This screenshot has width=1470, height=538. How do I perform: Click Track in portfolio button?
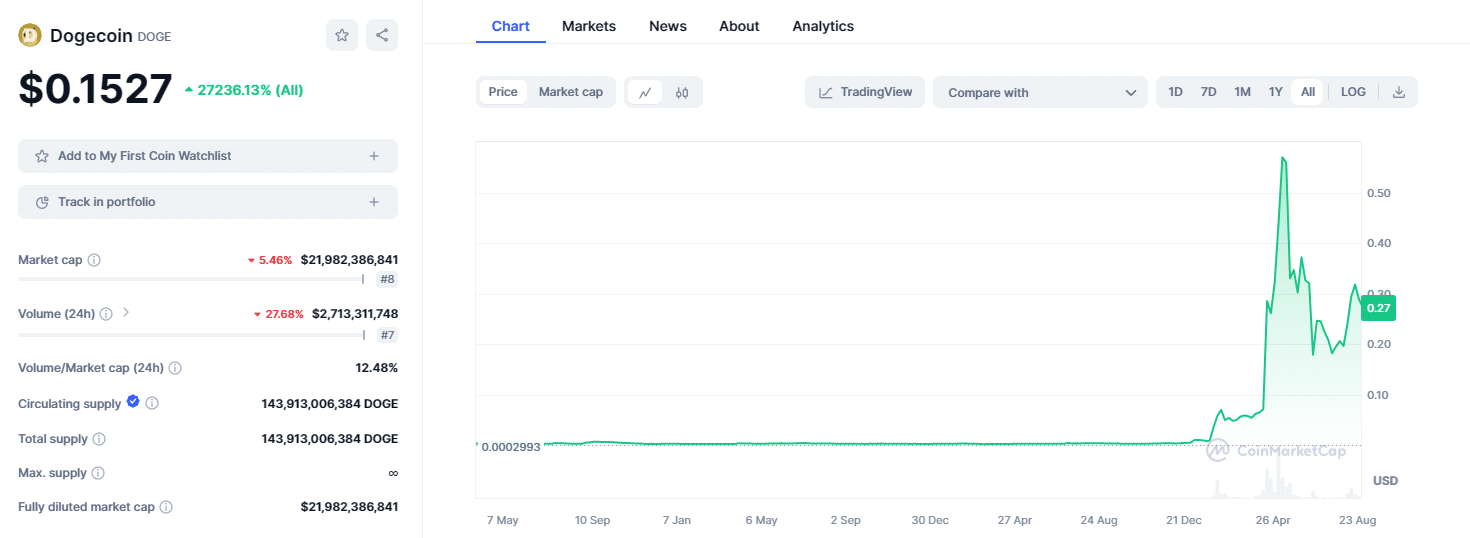tap(208, 202)
